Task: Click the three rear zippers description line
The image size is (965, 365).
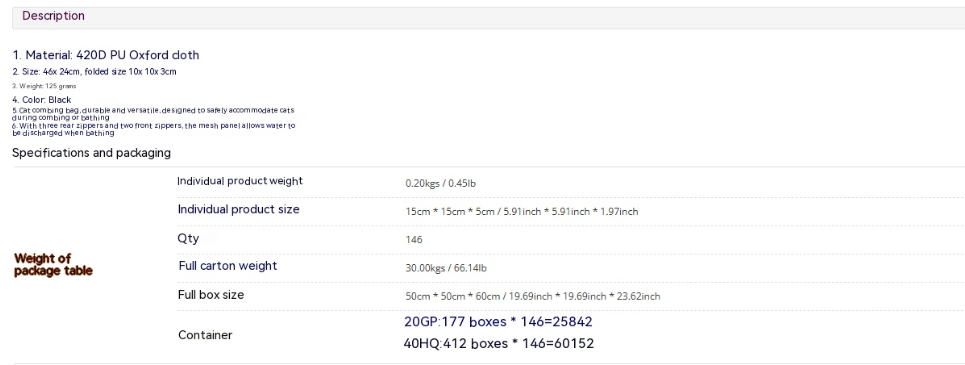Action: tap(154, 129)
